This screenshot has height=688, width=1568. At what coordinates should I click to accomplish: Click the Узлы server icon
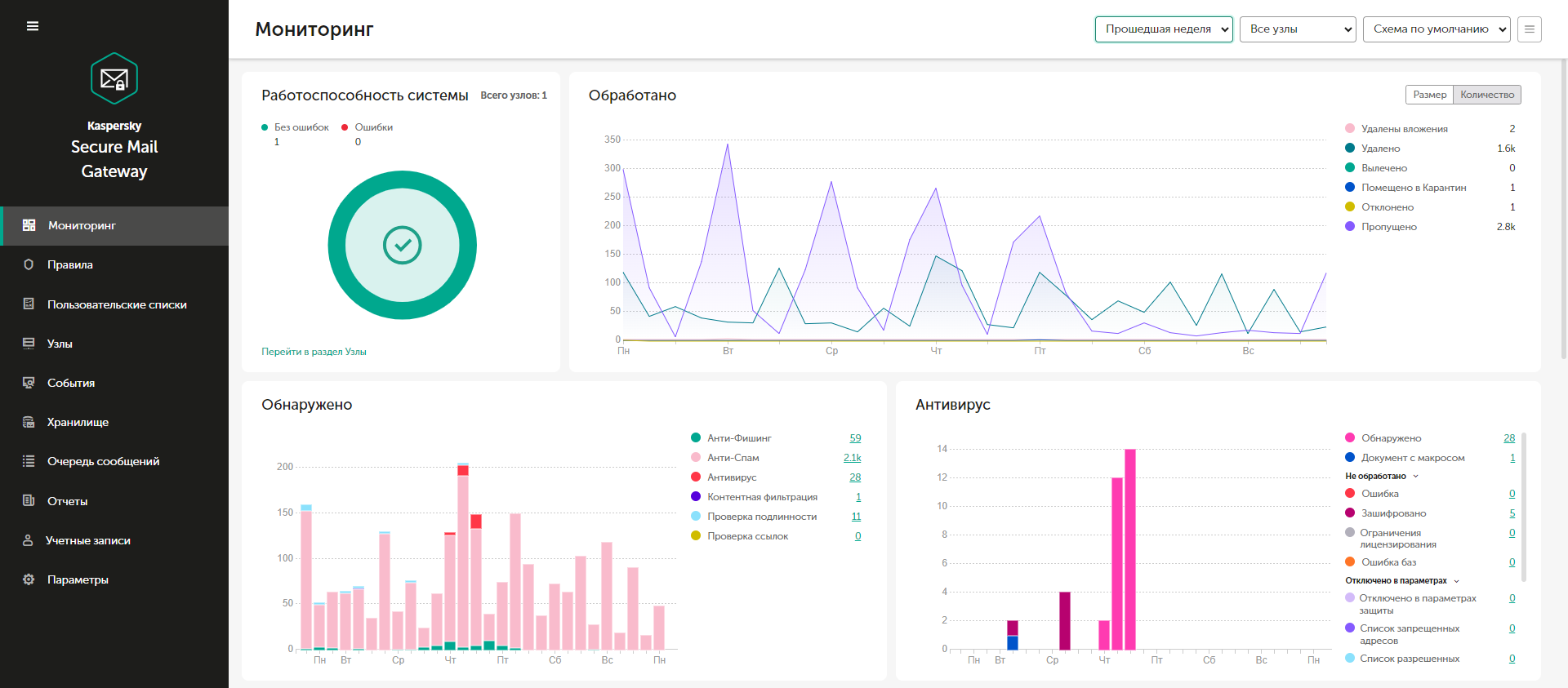pos(29,344)
